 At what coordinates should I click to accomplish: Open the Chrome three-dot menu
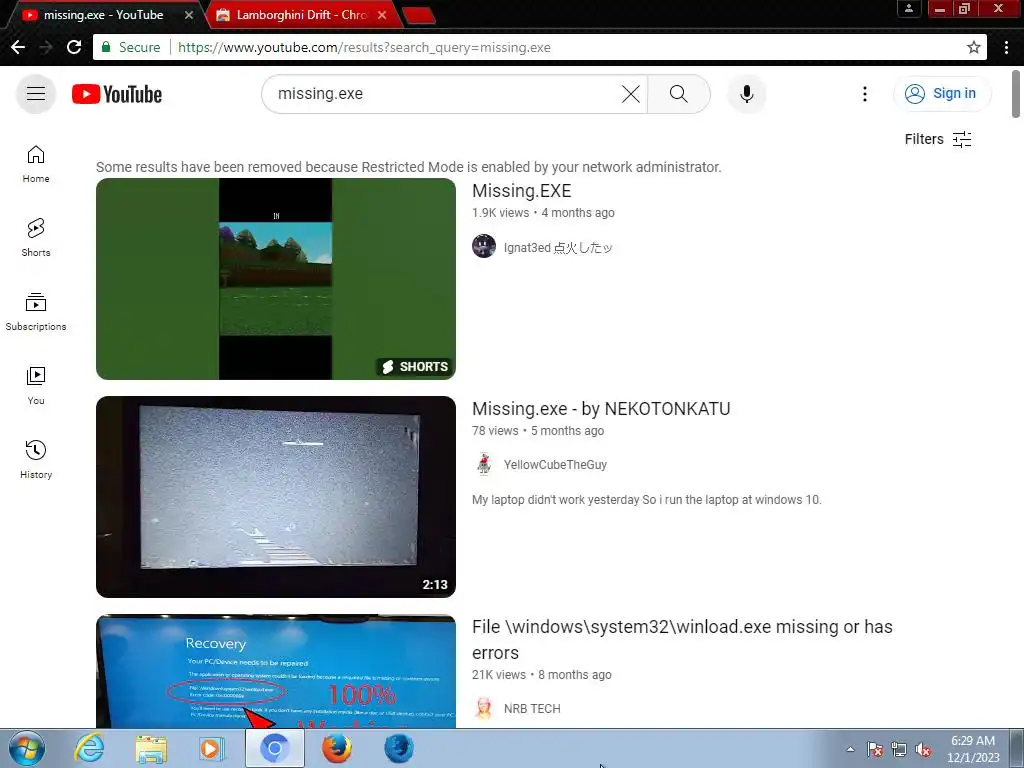[1006, 47]
